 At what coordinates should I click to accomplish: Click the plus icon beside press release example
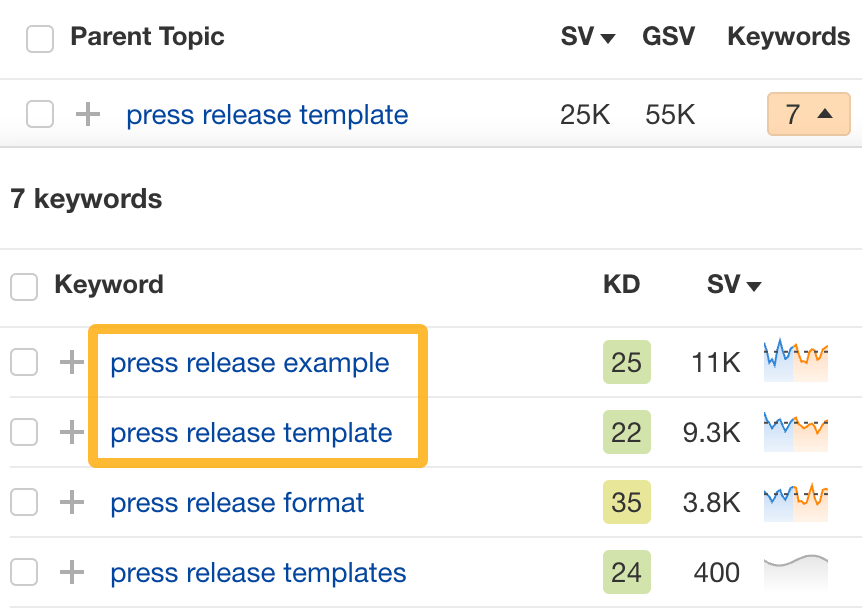[70, 362]
